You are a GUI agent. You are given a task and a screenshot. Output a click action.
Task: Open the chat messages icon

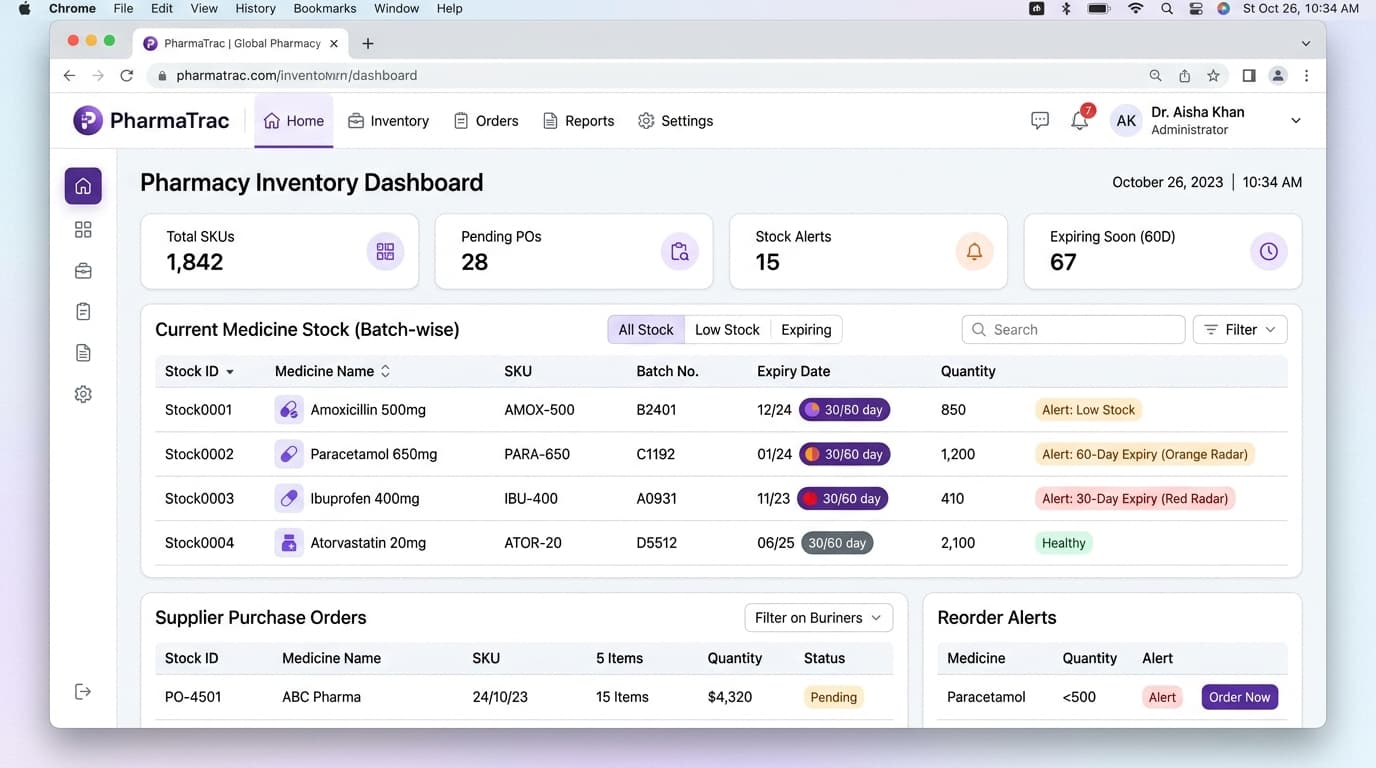click(x=1040, y=121)
